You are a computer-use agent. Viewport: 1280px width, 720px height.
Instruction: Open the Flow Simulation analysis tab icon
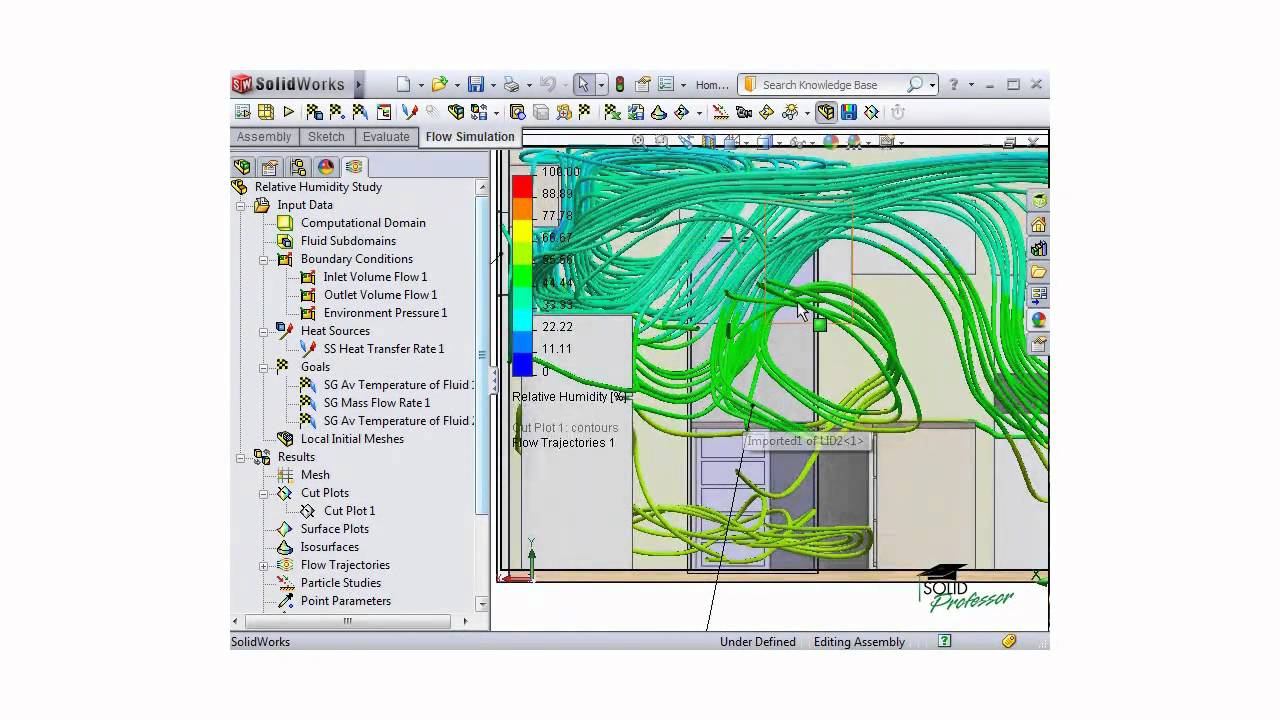(353, 167)
